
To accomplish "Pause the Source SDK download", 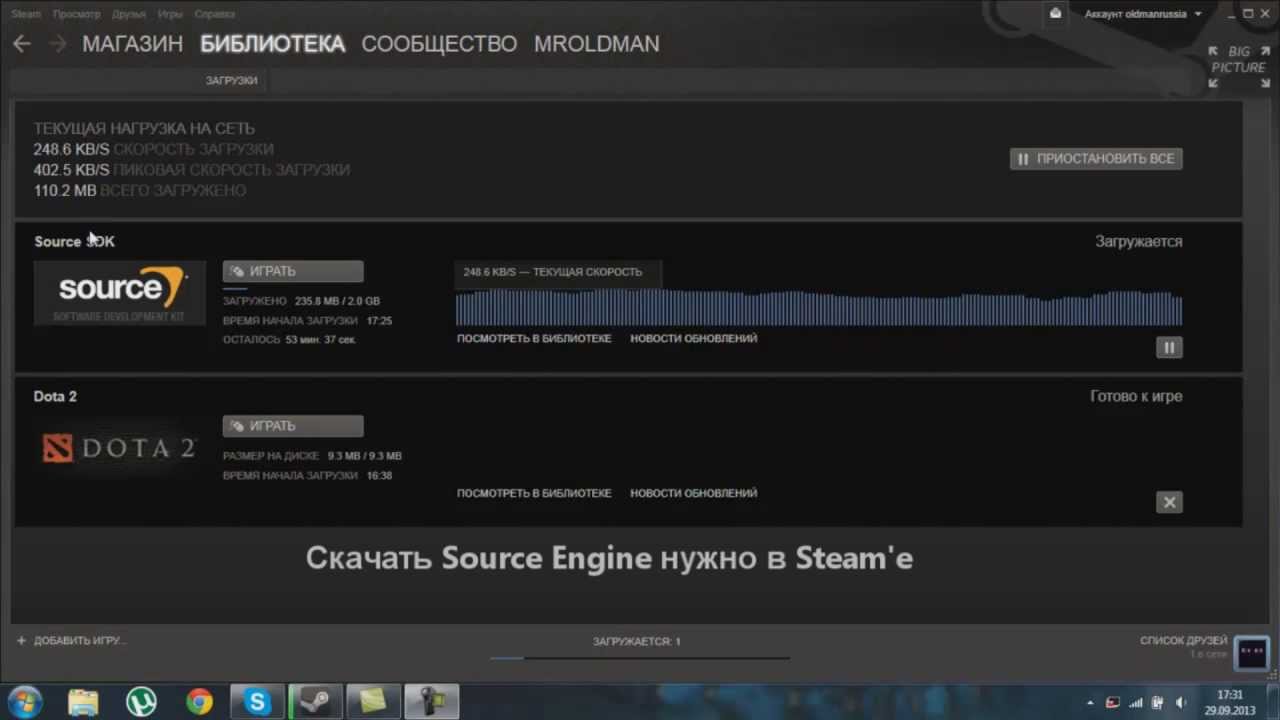I will point(1169,347).
